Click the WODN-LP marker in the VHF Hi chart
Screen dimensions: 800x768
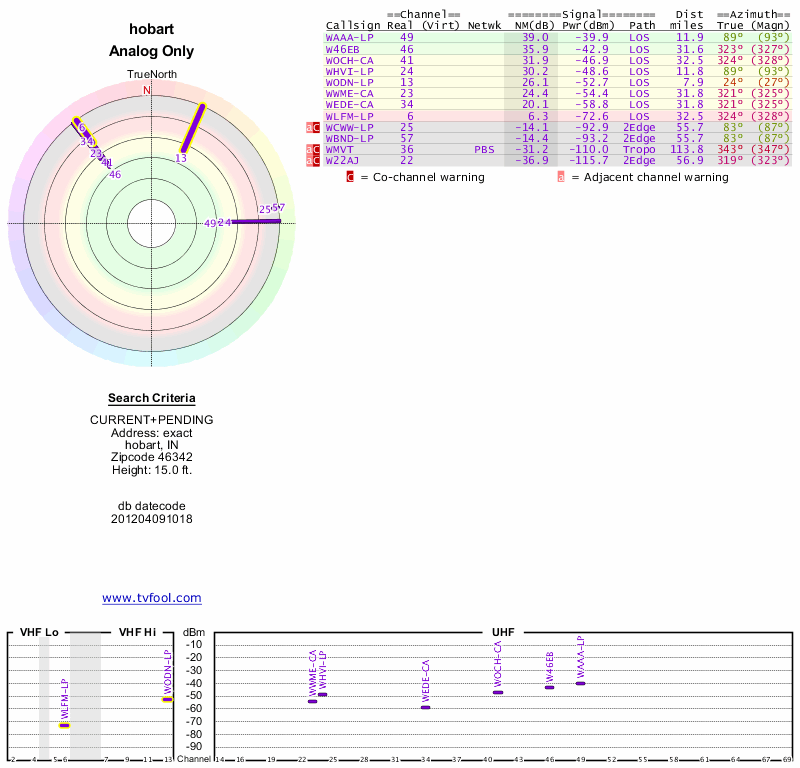pyautogui.click(x=167, y=700)
